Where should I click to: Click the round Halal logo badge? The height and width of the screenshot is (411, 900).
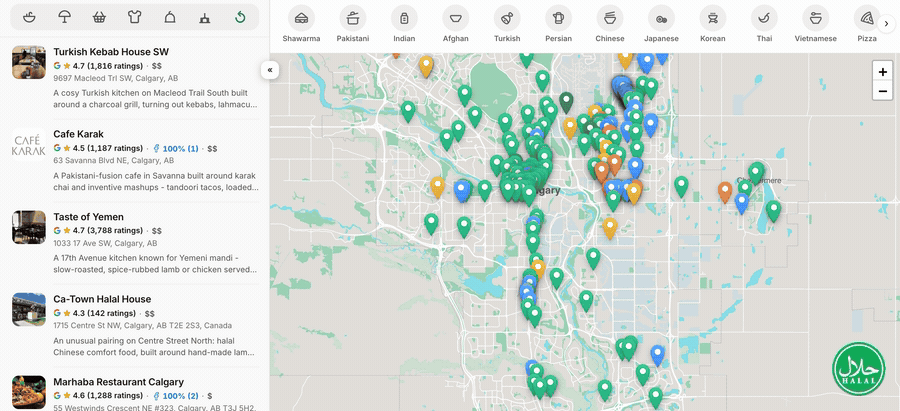point(859,369)
